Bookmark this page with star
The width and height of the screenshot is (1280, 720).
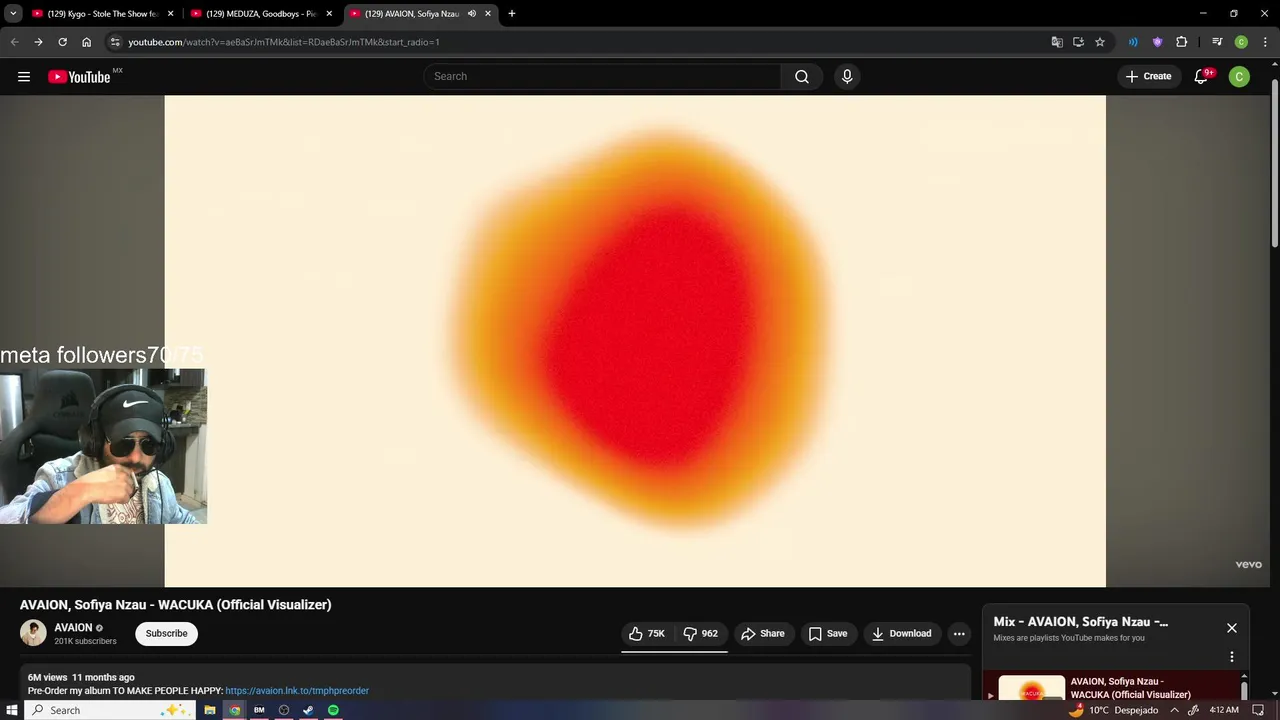1100,42
